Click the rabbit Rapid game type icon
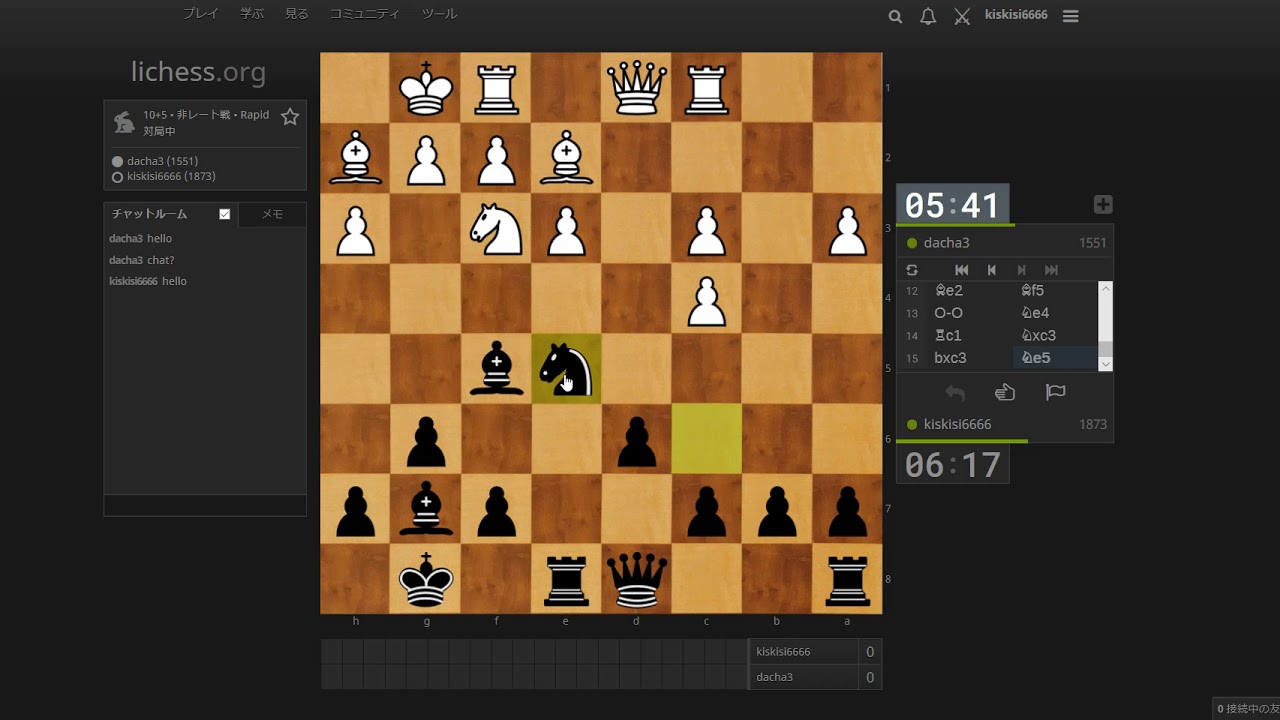 [x=124, y=122]
